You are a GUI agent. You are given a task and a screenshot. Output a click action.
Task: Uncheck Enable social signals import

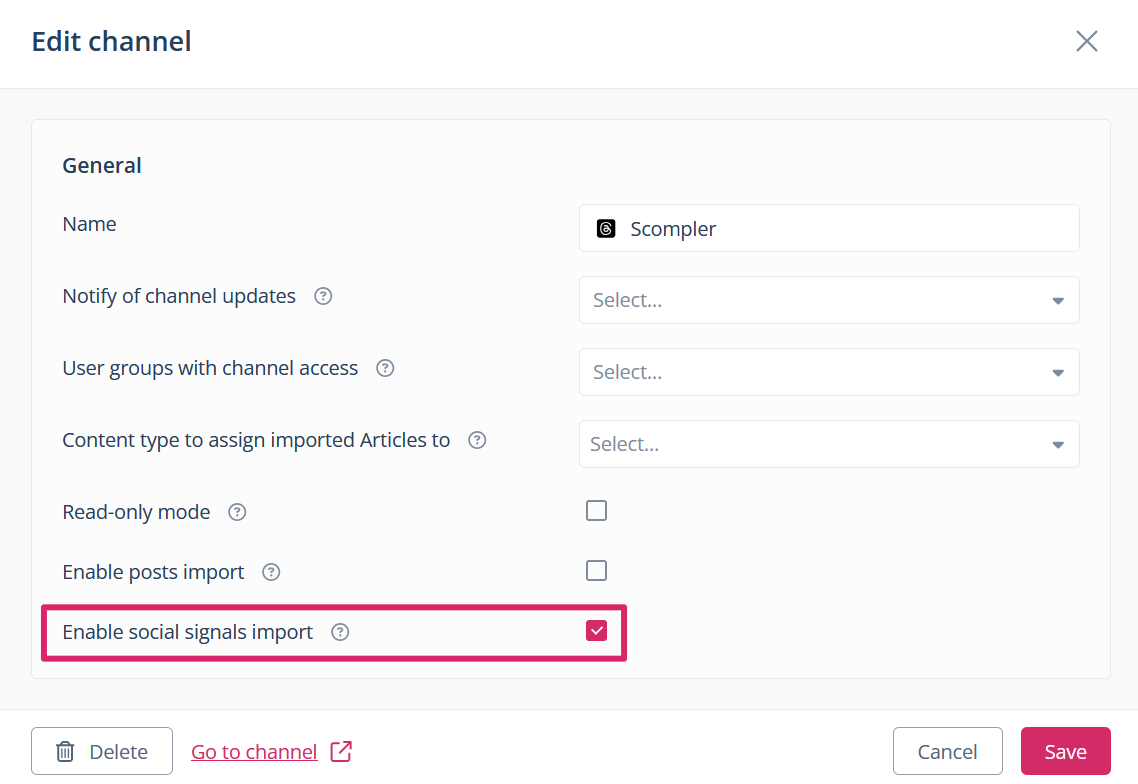coord(596,630)
